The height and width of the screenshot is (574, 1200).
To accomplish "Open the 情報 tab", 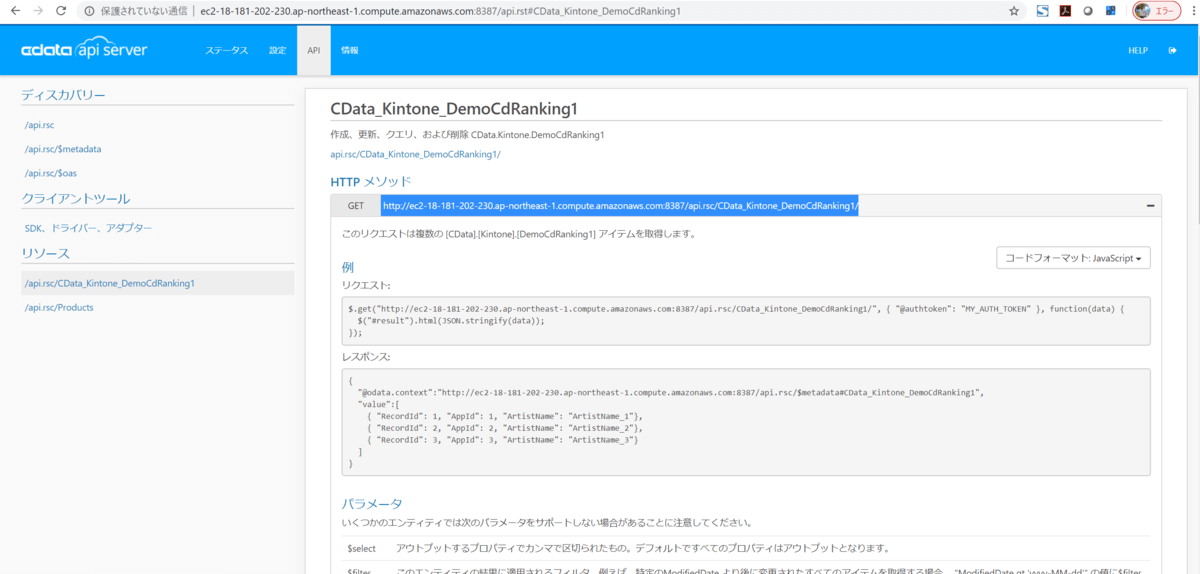I will [349, 50].
